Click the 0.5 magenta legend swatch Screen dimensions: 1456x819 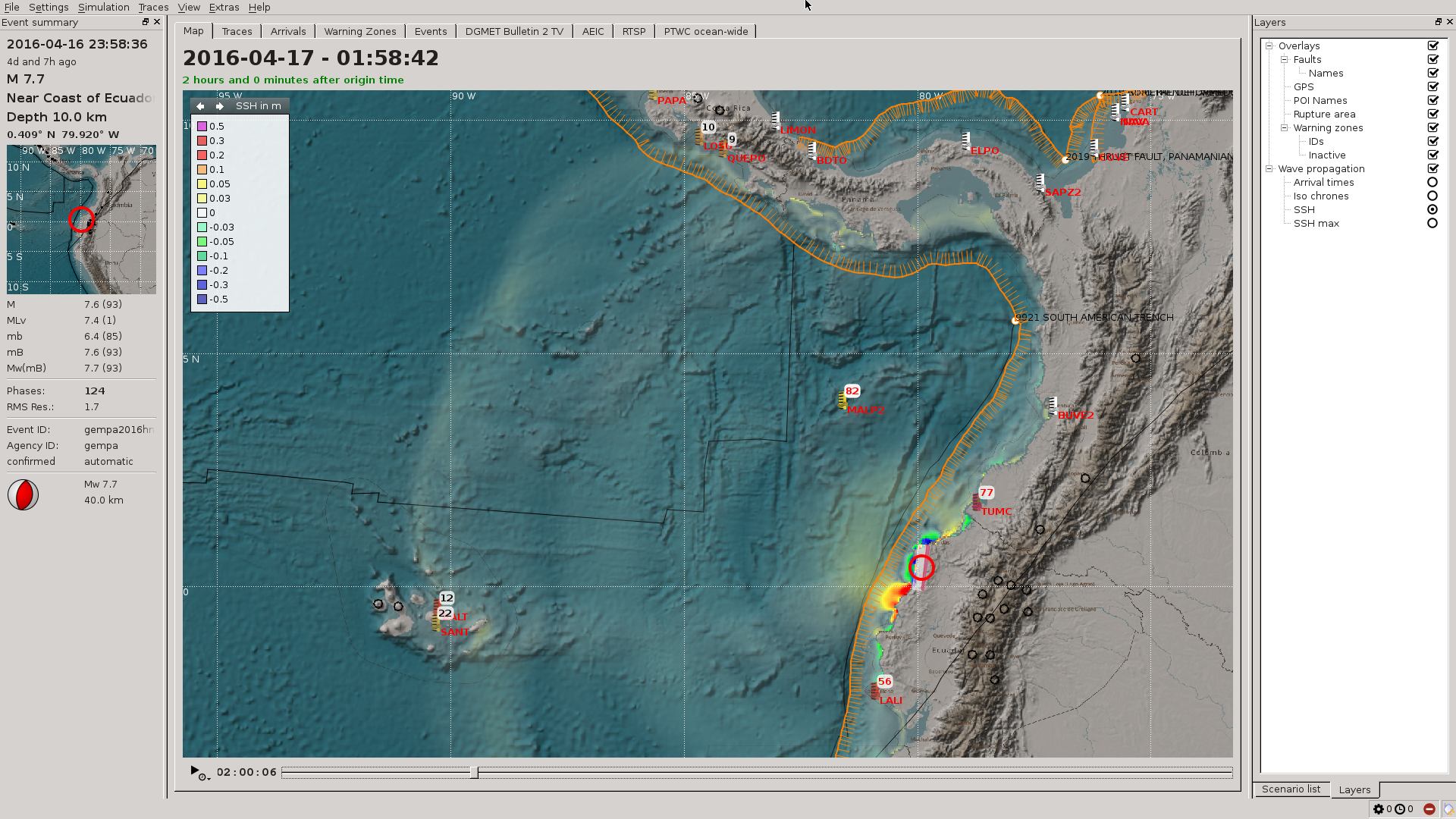(202, 127)
